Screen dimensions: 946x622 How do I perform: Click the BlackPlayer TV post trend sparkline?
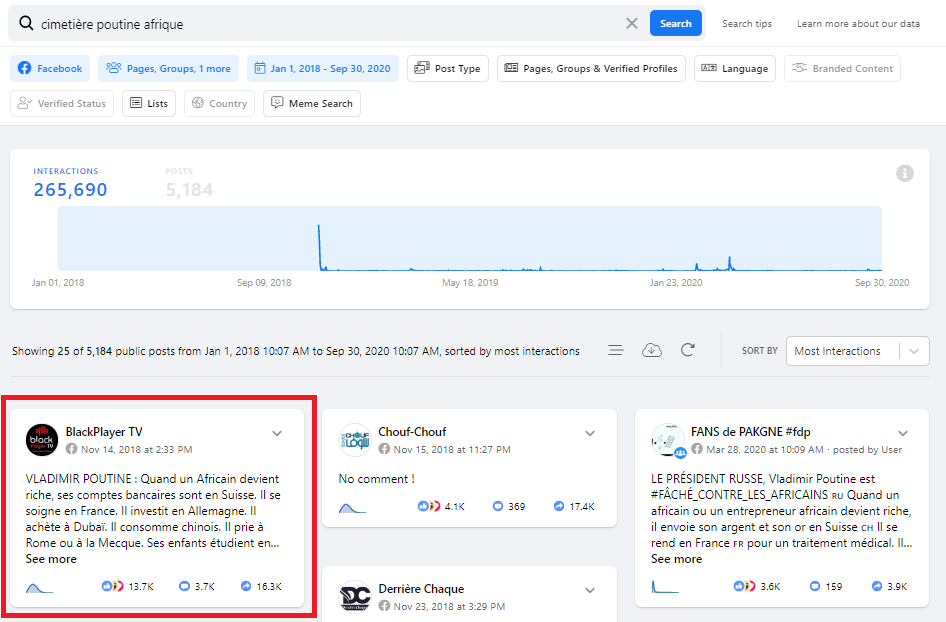coord(39,588)
